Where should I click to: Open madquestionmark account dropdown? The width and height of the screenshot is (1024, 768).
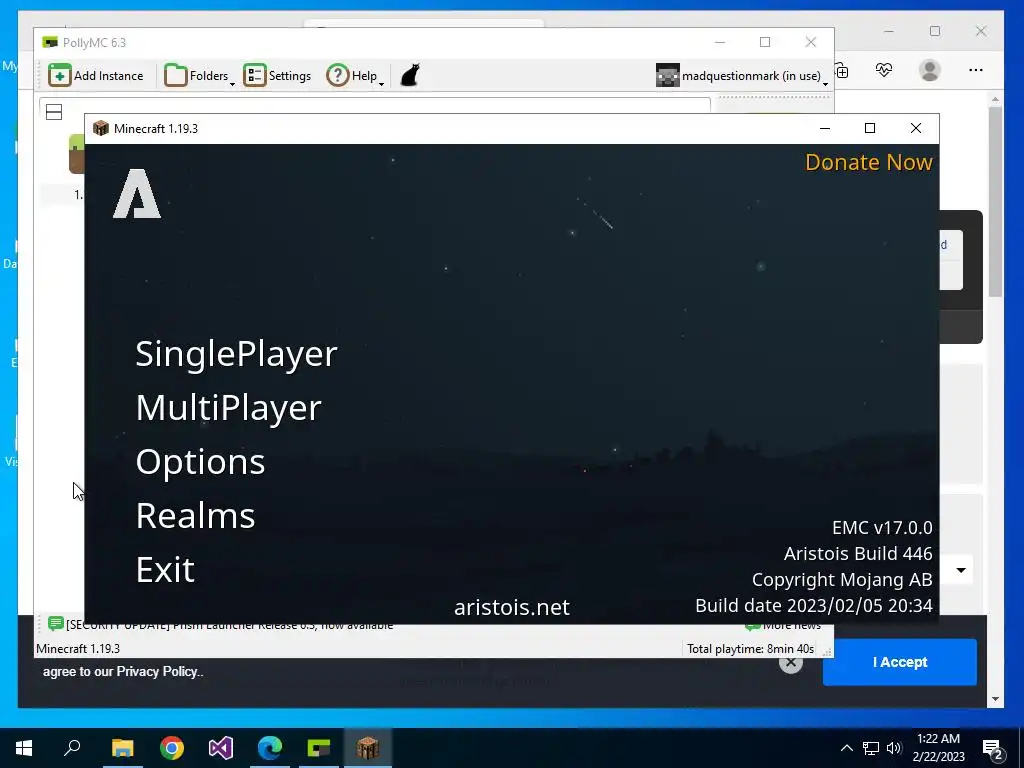(742, 76)
